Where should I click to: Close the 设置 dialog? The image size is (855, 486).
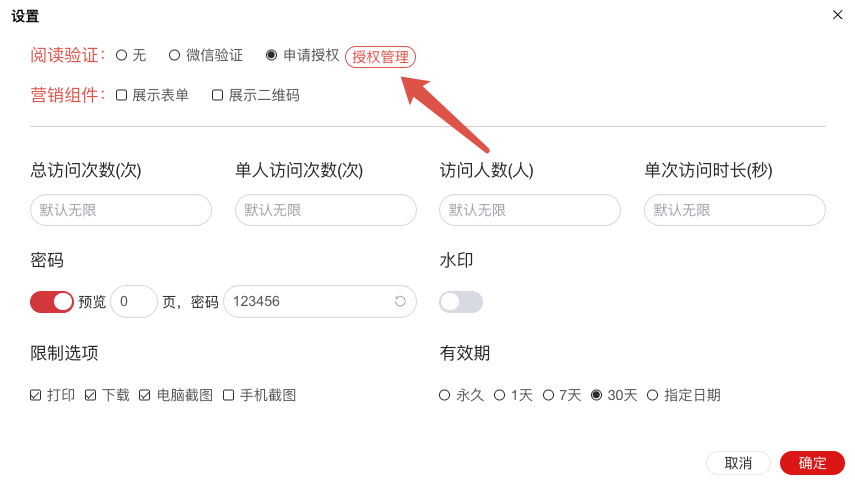[837, 15]
